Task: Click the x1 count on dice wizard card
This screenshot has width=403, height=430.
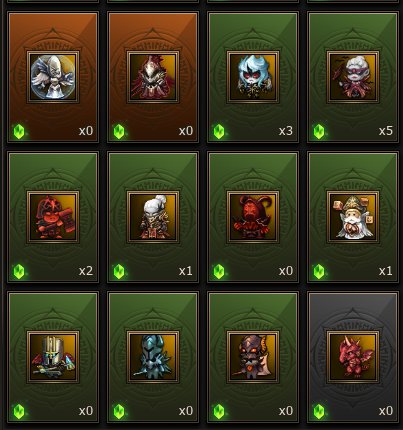Action: 386,271
